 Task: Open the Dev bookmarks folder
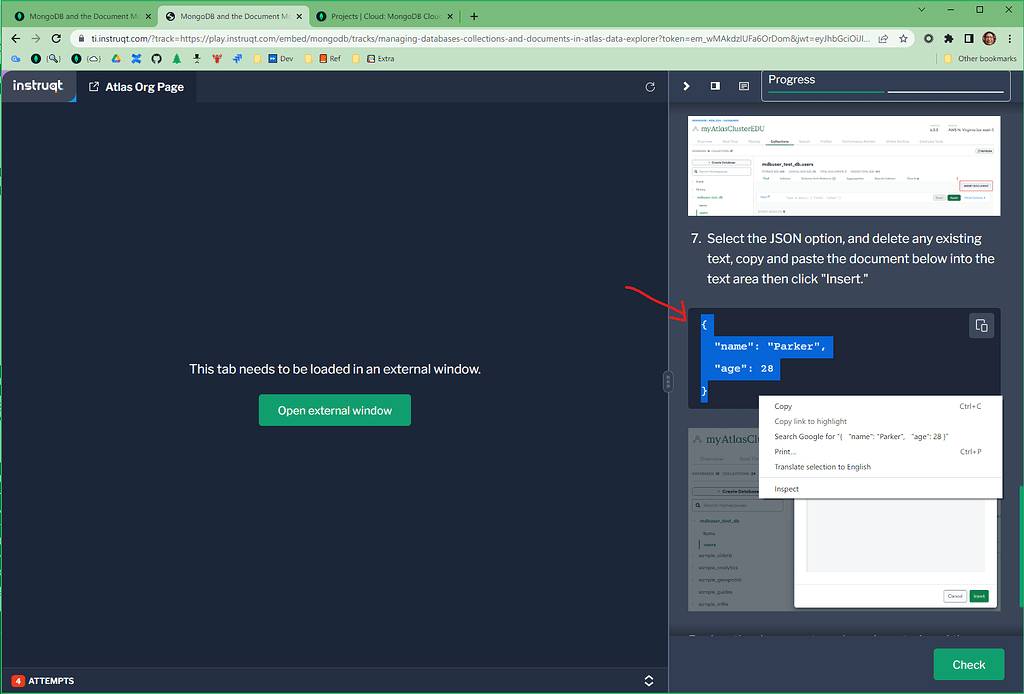(279, 59)
